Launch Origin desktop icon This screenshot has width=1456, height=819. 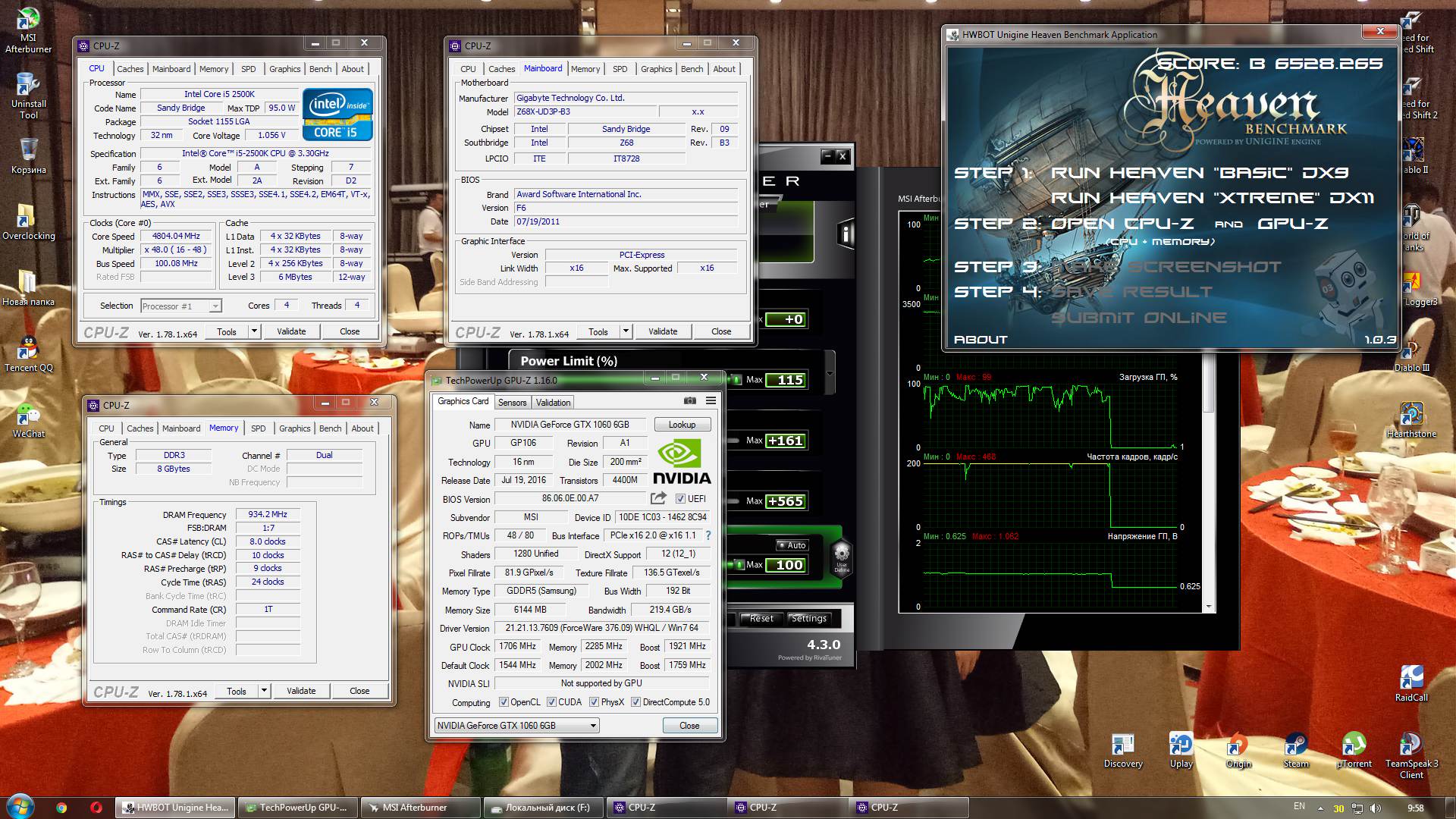pos(1238,751)
